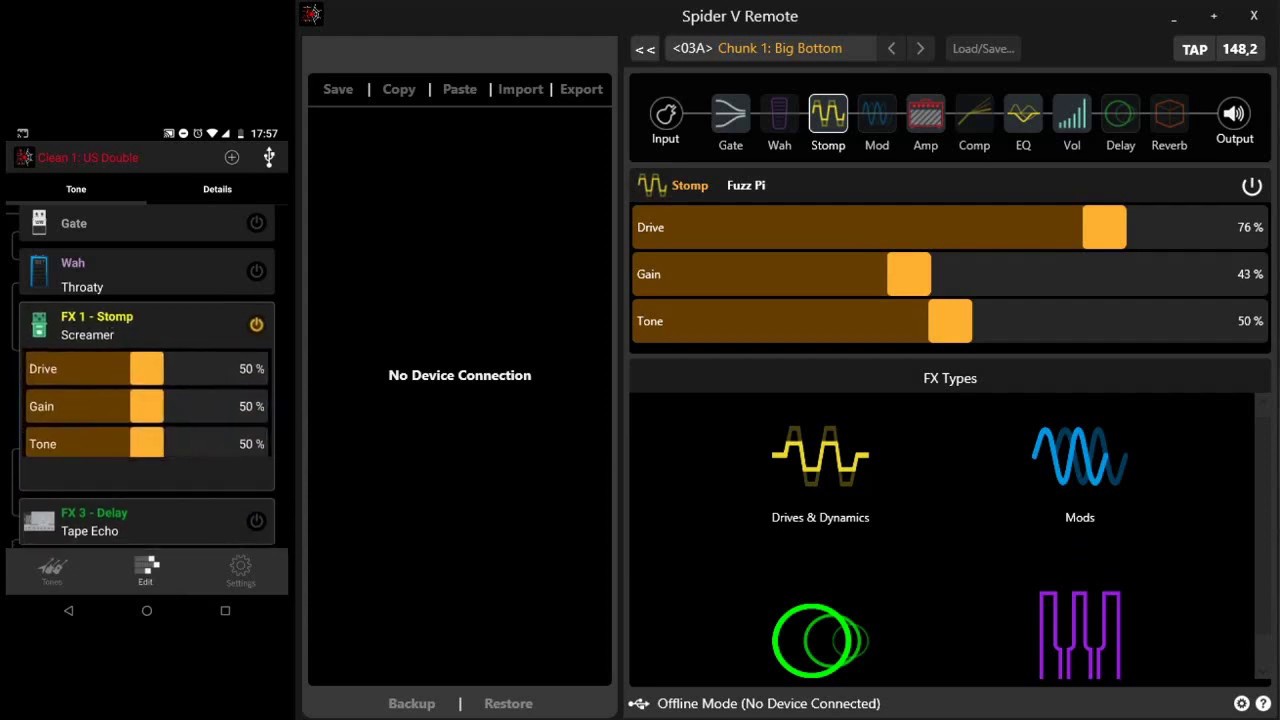Click Fuzz Pi Gain slider handle
1280x720 pixels.
pos(909,274)
